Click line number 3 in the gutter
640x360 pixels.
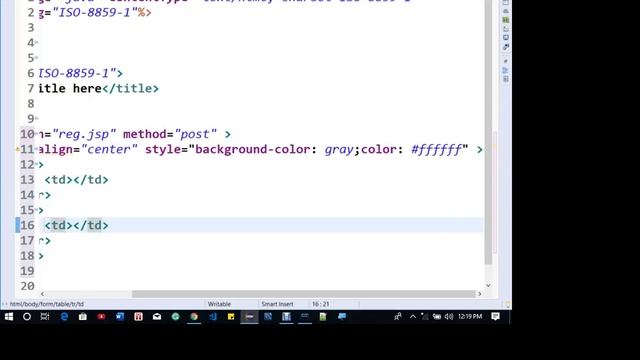[31, 28]
